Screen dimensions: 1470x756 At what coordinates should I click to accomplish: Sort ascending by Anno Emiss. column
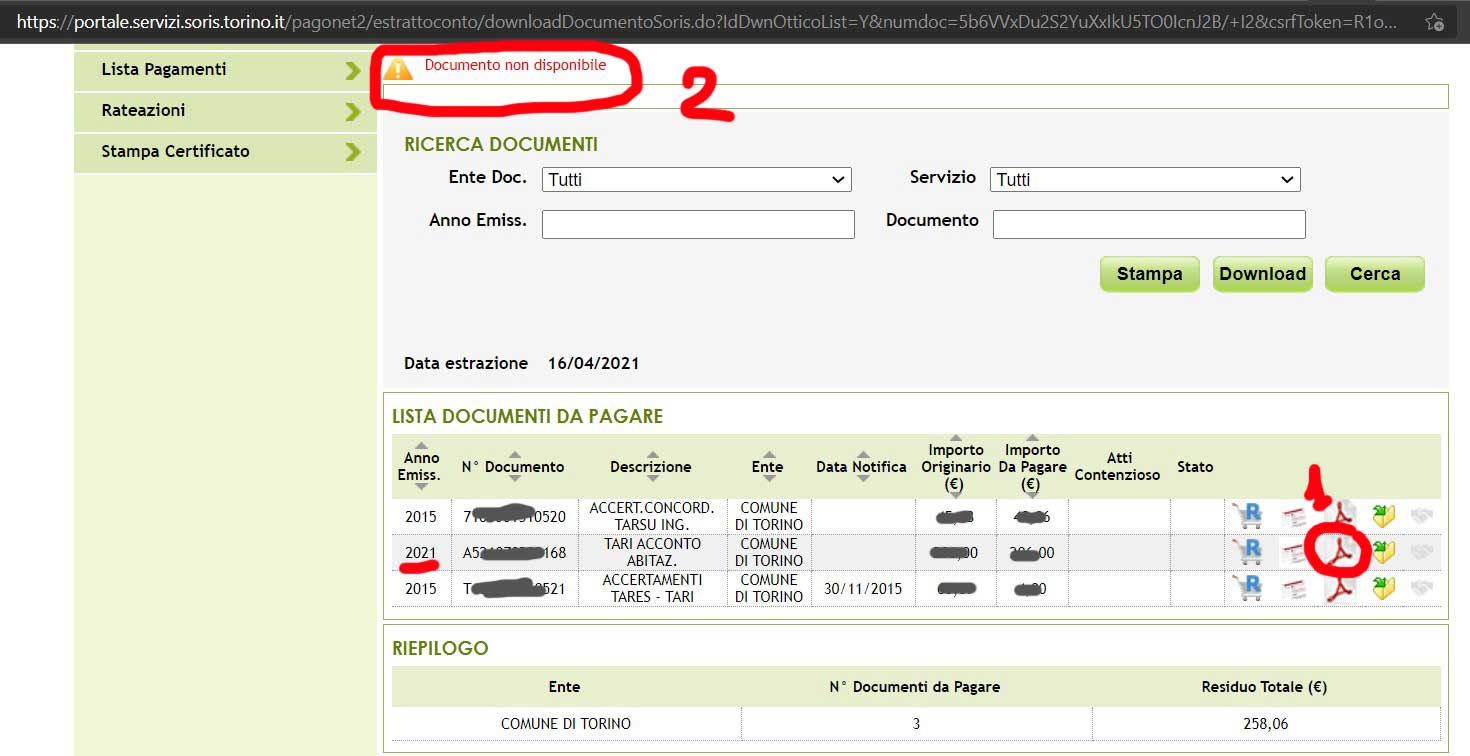pyautogui.click(x=421, y=446)
